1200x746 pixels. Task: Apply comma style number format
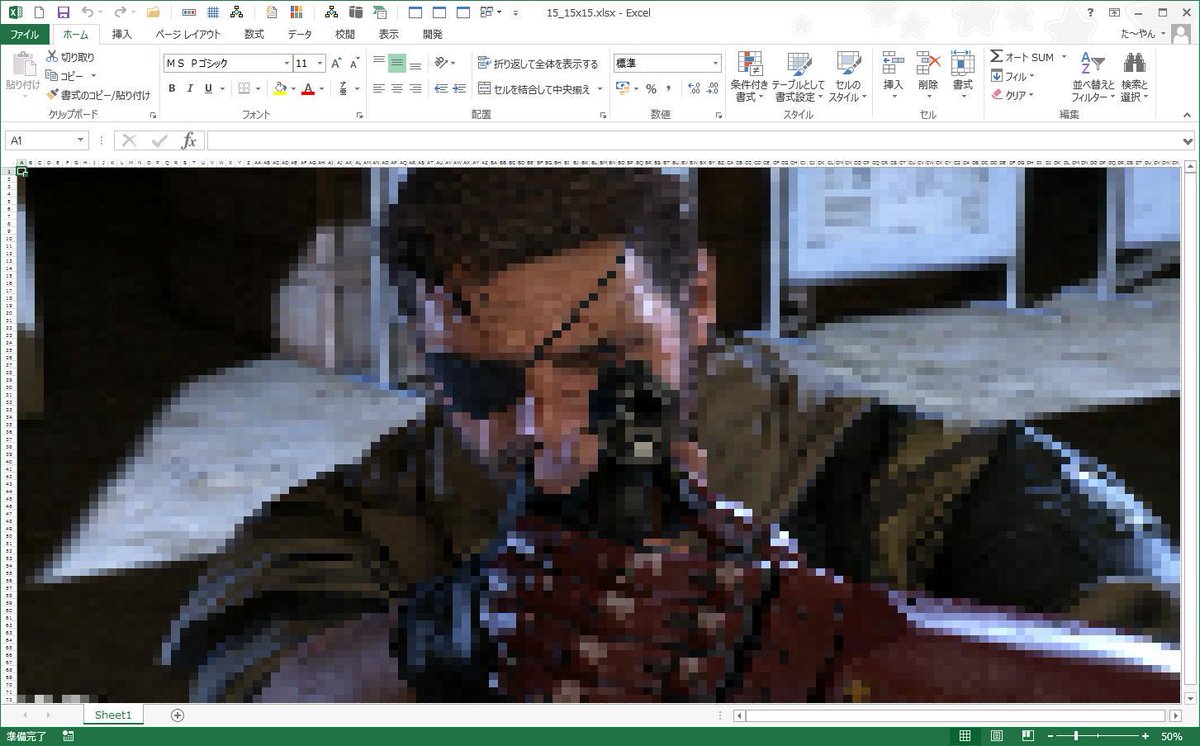point(669,89)
